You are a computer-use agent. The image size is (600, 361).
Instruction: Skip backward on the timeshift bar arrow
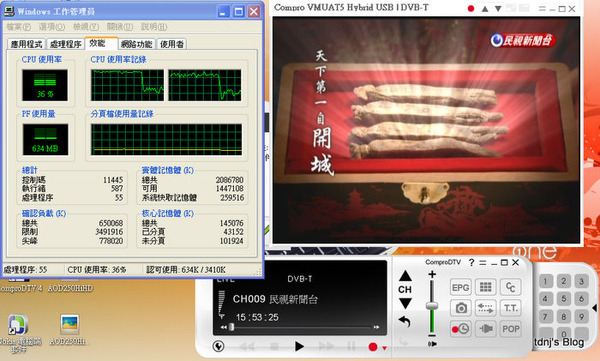223,327
